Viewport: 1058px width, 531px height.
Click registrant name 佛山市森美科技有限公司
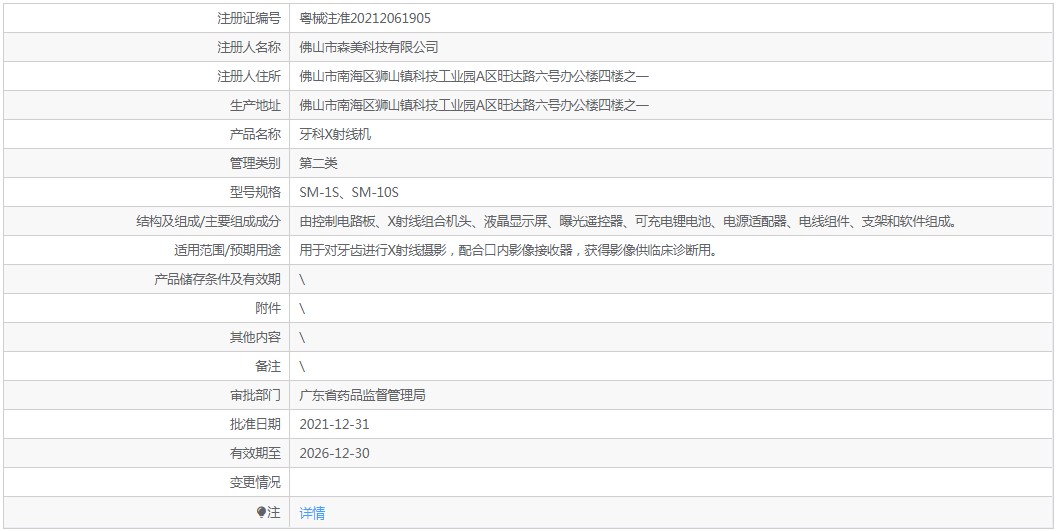(368, 47)
